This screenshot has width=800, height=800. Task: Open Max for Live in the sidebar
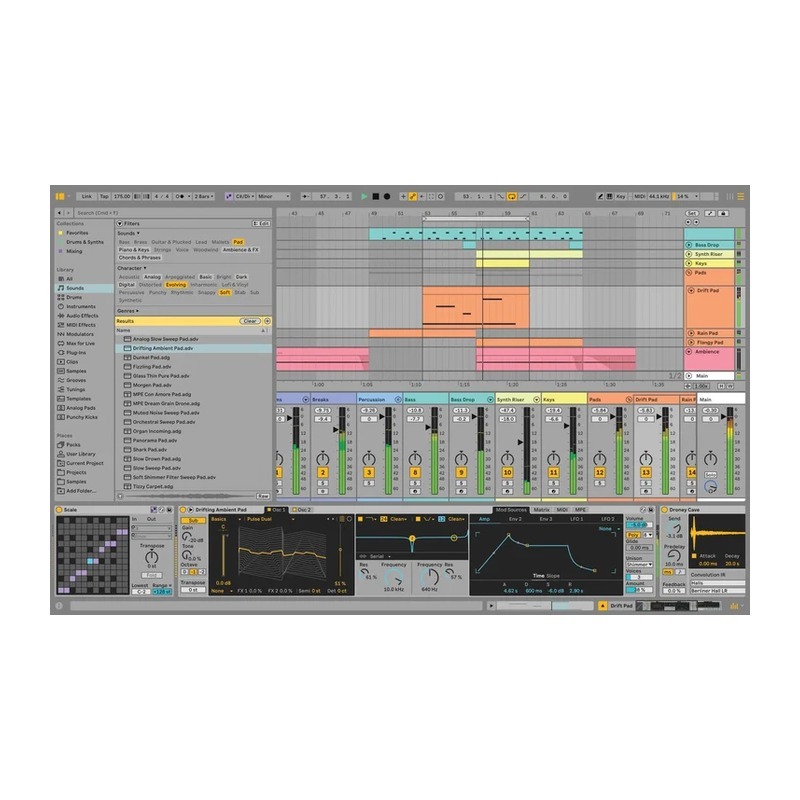coord(80,343)
